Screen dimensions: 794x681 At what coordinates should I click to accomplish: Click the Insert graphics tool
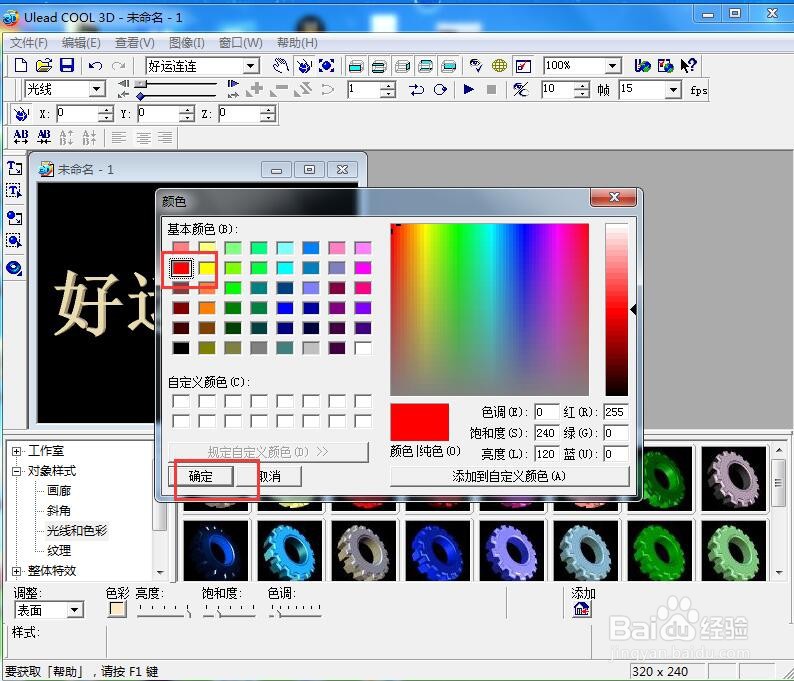tap(14, 218)
